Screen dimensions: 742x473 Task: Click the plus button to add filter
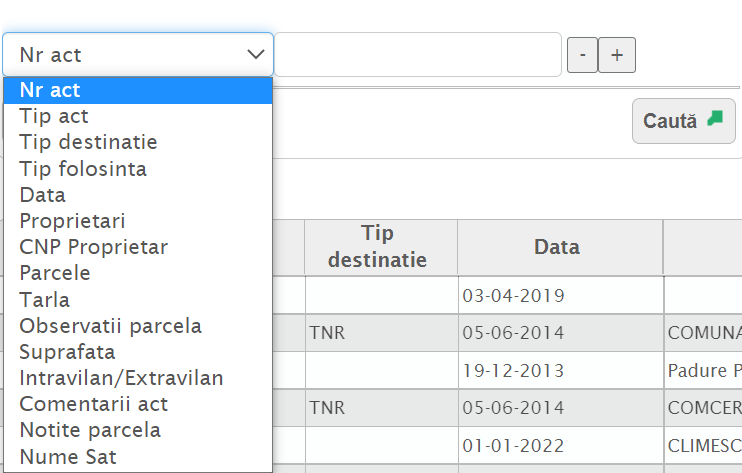617,56
